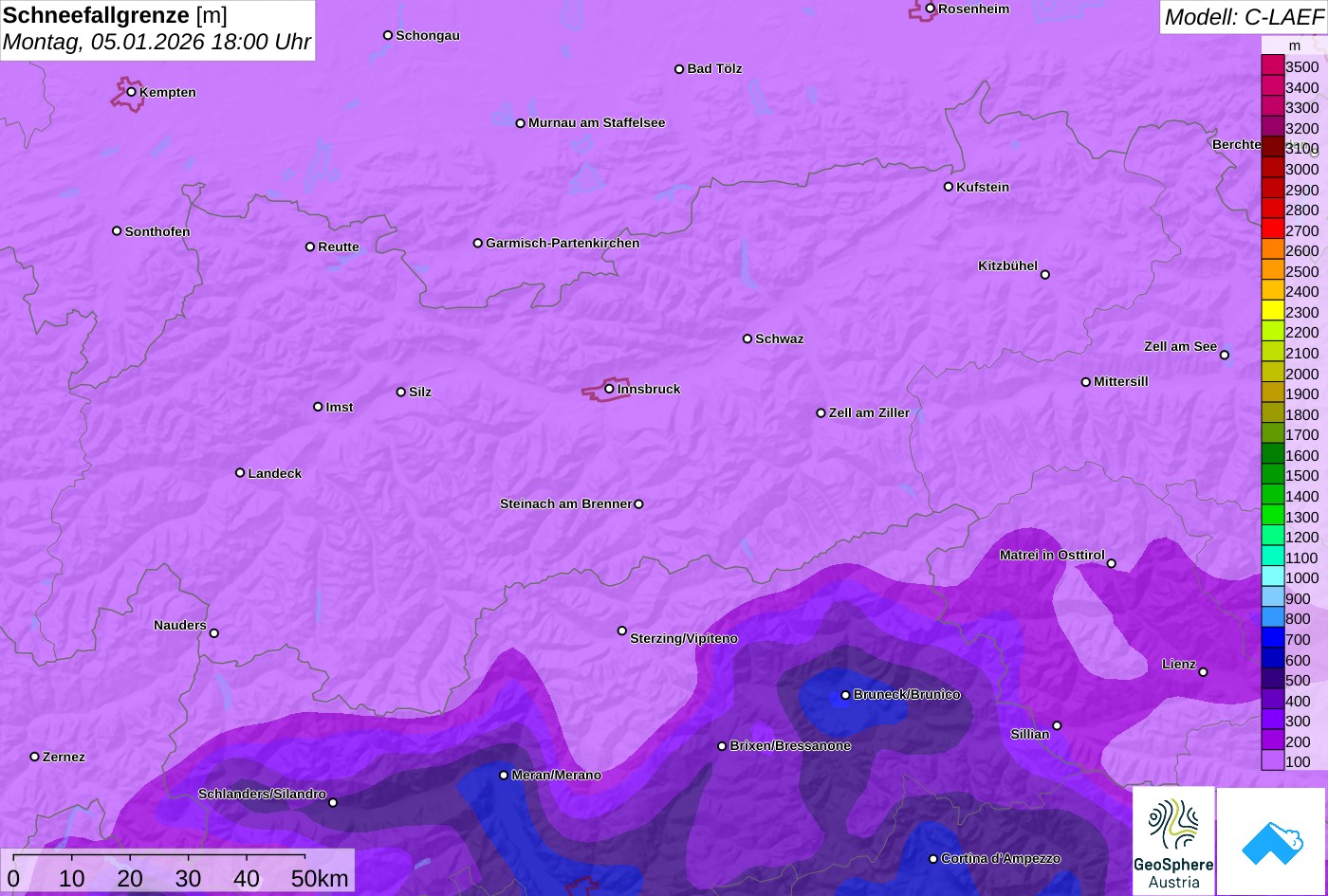Select the Kufstein location dot
The image size is (1328, 896).
tap(949, 187)
